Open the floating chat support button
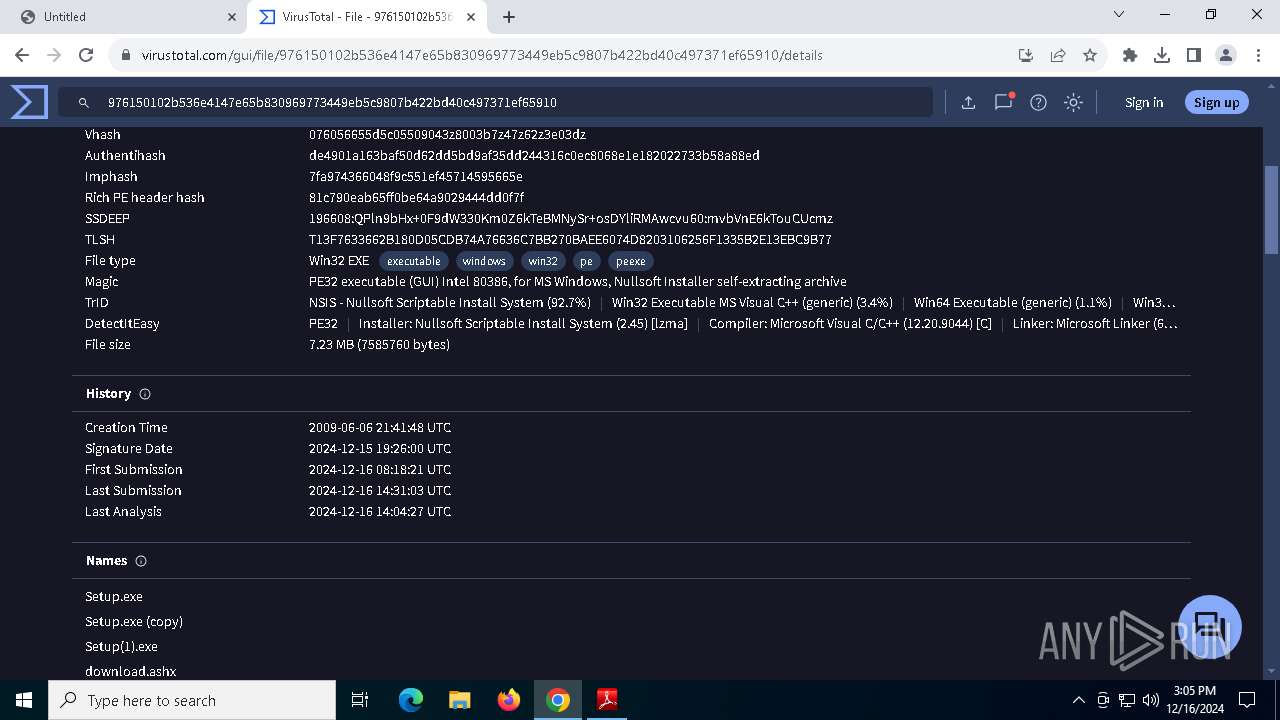1280x720 pixels. click(x=1210, y=627)
